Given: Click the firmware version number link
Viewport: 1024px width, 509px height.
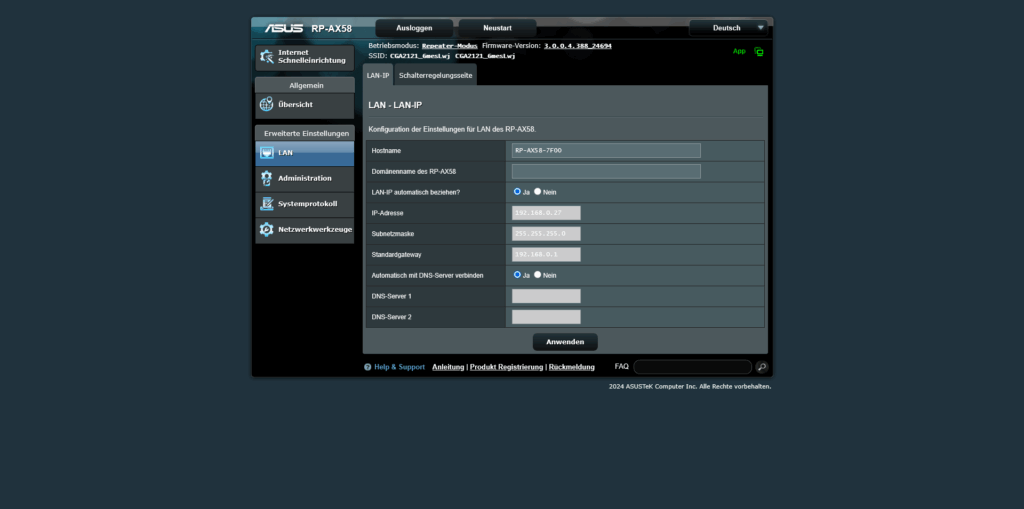Looking at the screenshot, I should tap(578, 46).
